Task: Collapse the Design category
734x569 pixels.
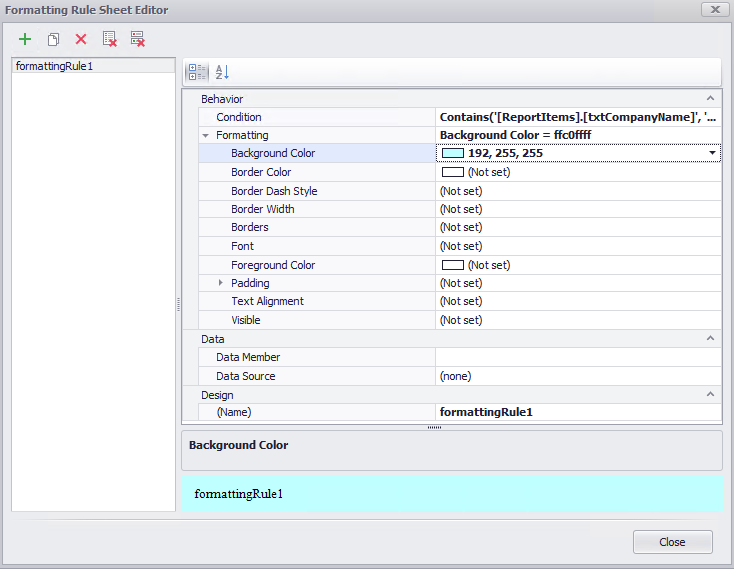Action: coord(710,395)
